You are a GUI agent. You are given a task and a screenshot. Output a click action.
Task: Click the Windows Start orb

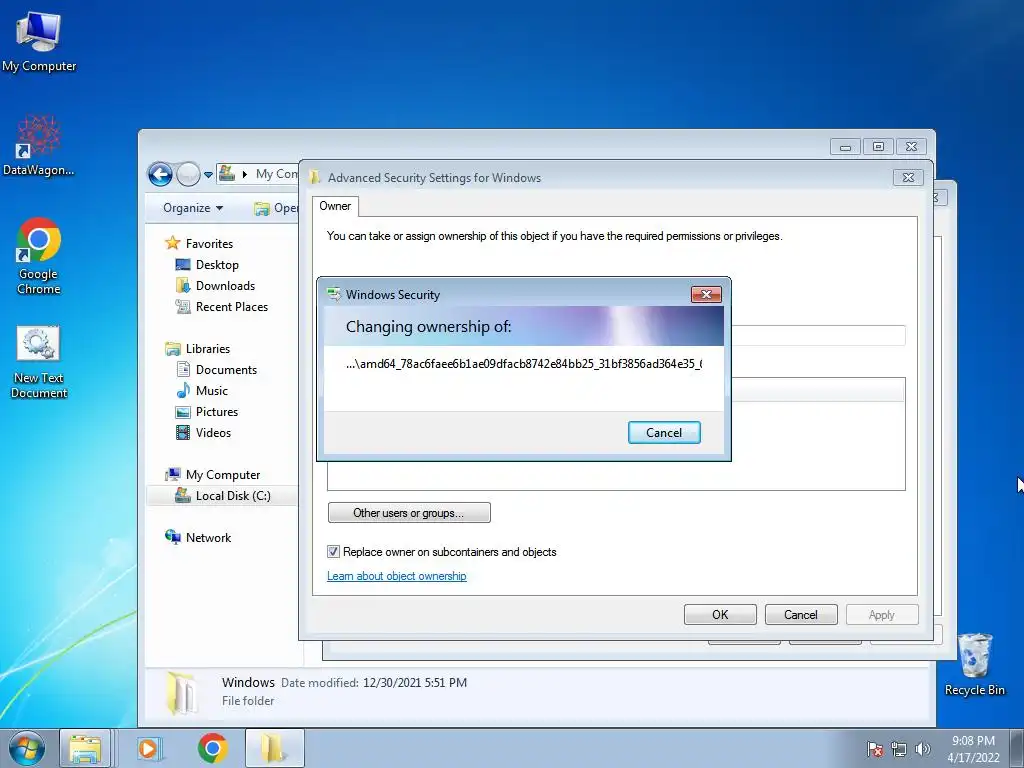27,748
